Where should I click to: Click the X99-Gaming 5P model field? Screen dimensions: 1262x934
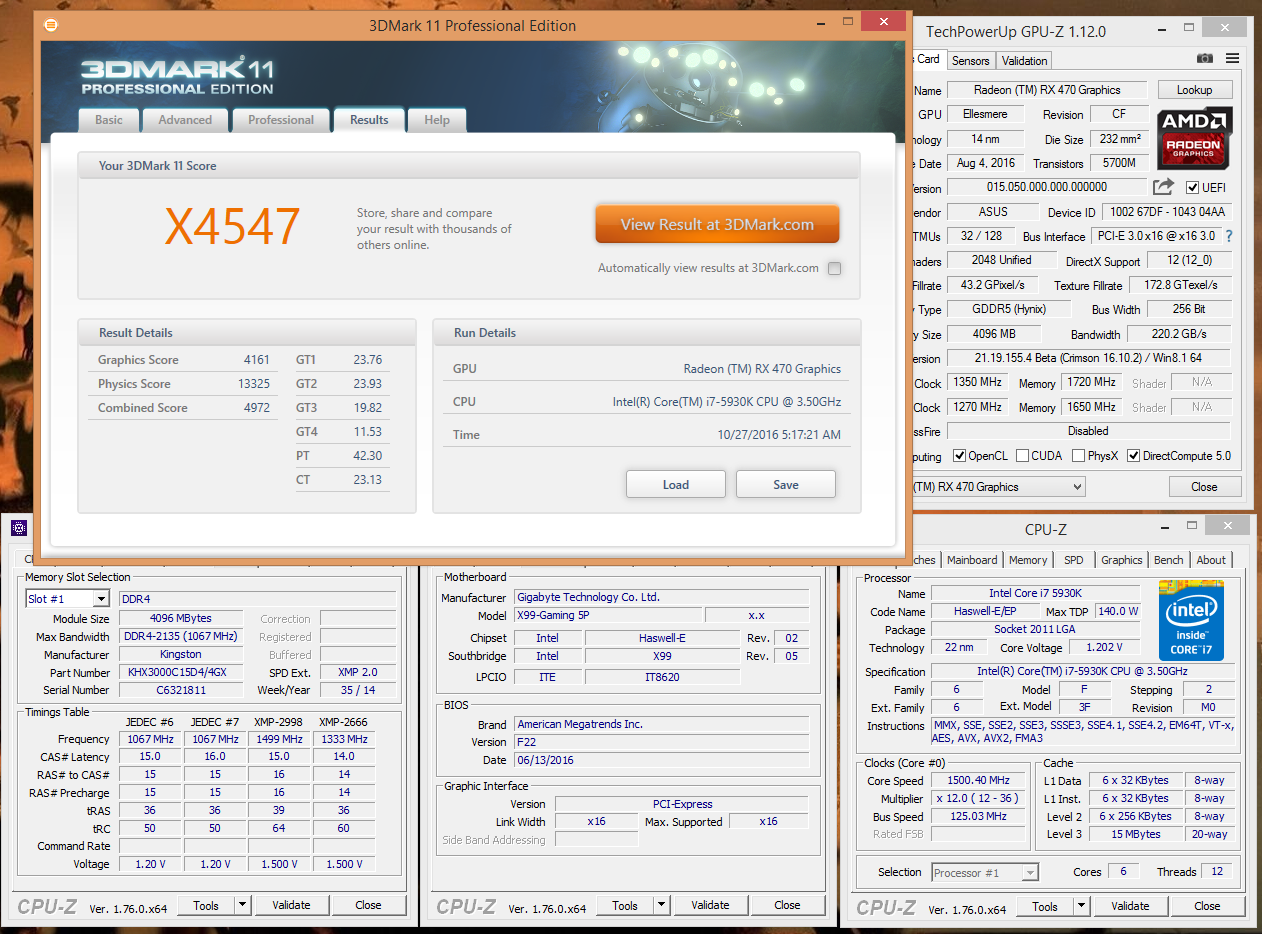click(607, 615)
